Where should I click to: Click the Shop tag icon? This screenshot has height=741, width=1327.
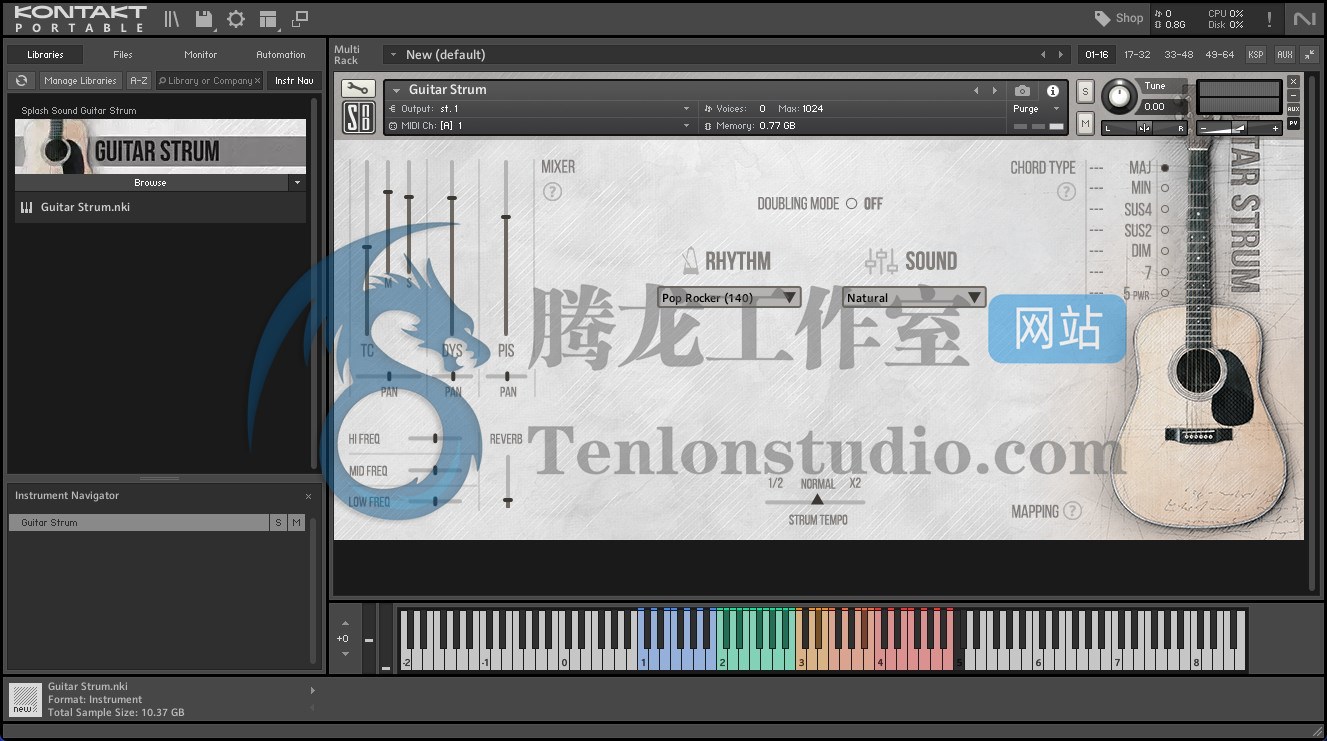pos(1103,18)
